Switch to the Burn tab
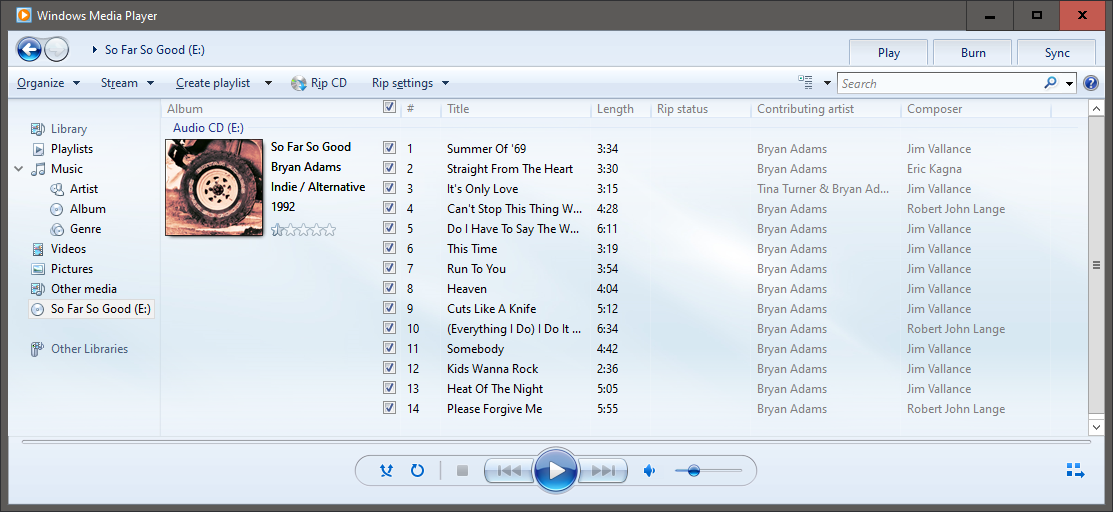This screenshot has width=1113, height=512. point(973,53)
